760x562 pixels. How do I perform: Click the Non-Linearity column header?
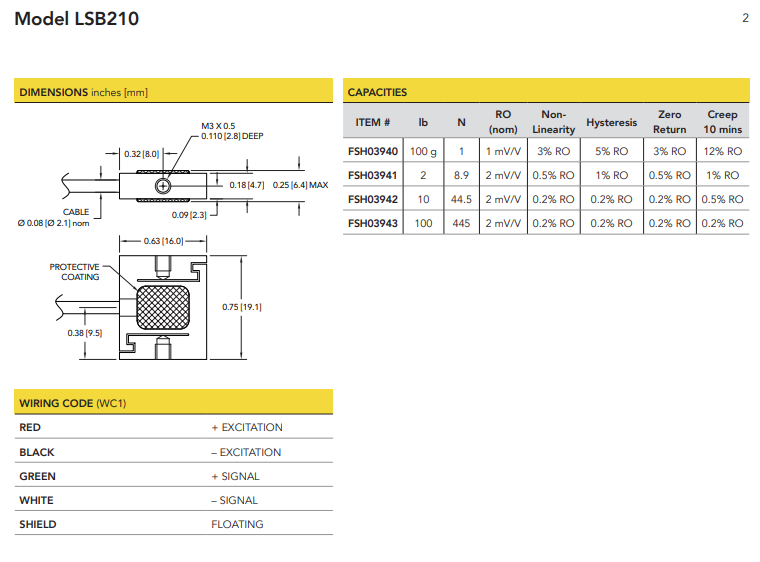point(553,122)
